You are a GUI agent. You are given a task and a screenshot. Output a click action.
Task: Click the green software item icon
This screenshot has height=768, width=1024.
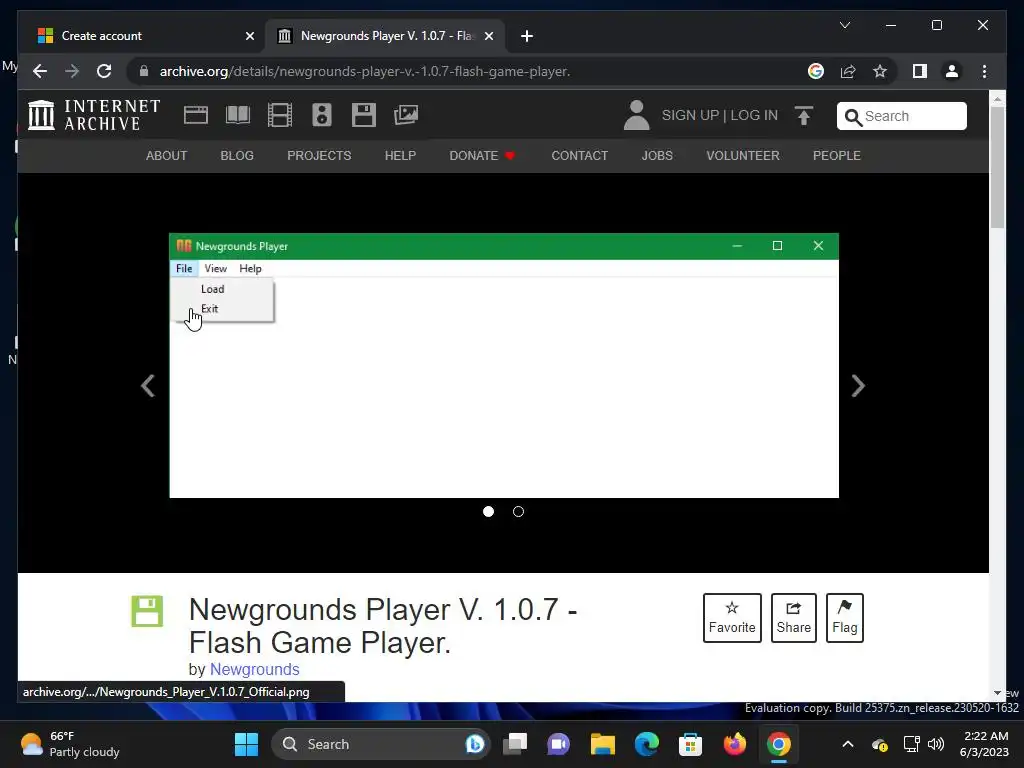pyautogui.click(x=147, y=611)
